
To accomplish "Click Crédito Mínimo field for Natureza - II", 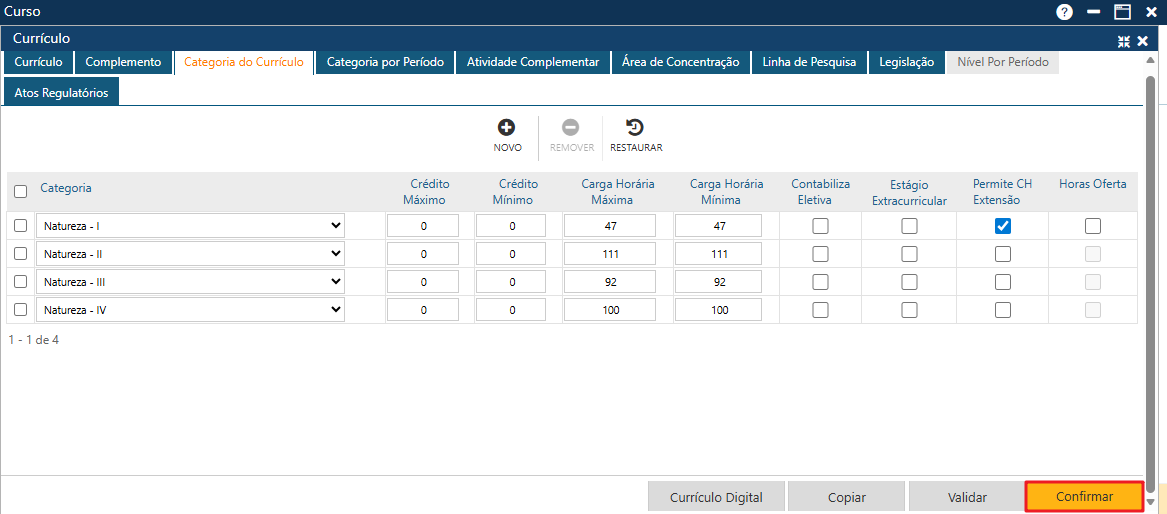I will tap(511, 254).
